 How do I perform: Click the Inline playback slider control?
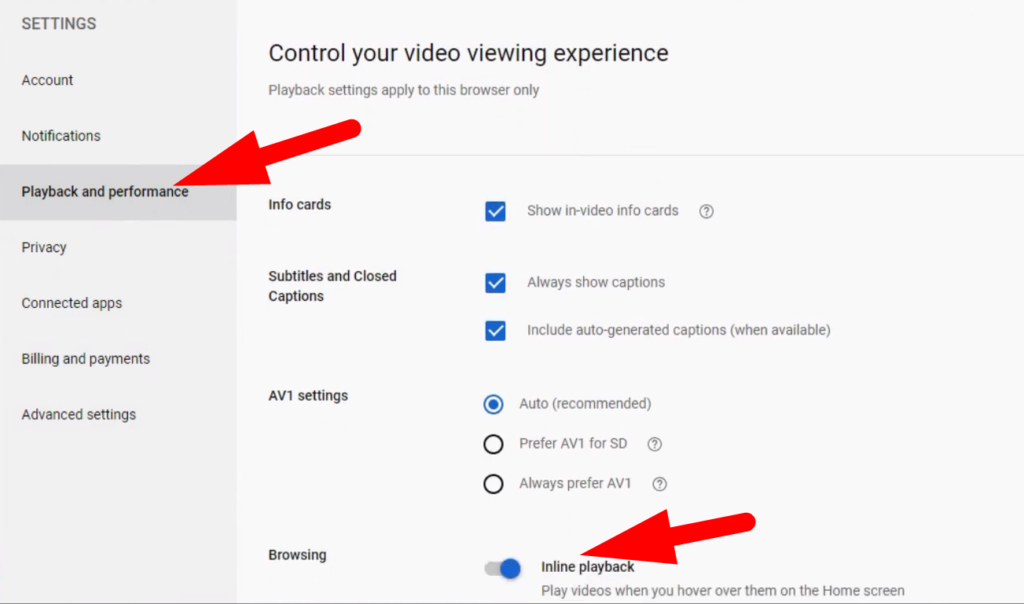[503, 567]
